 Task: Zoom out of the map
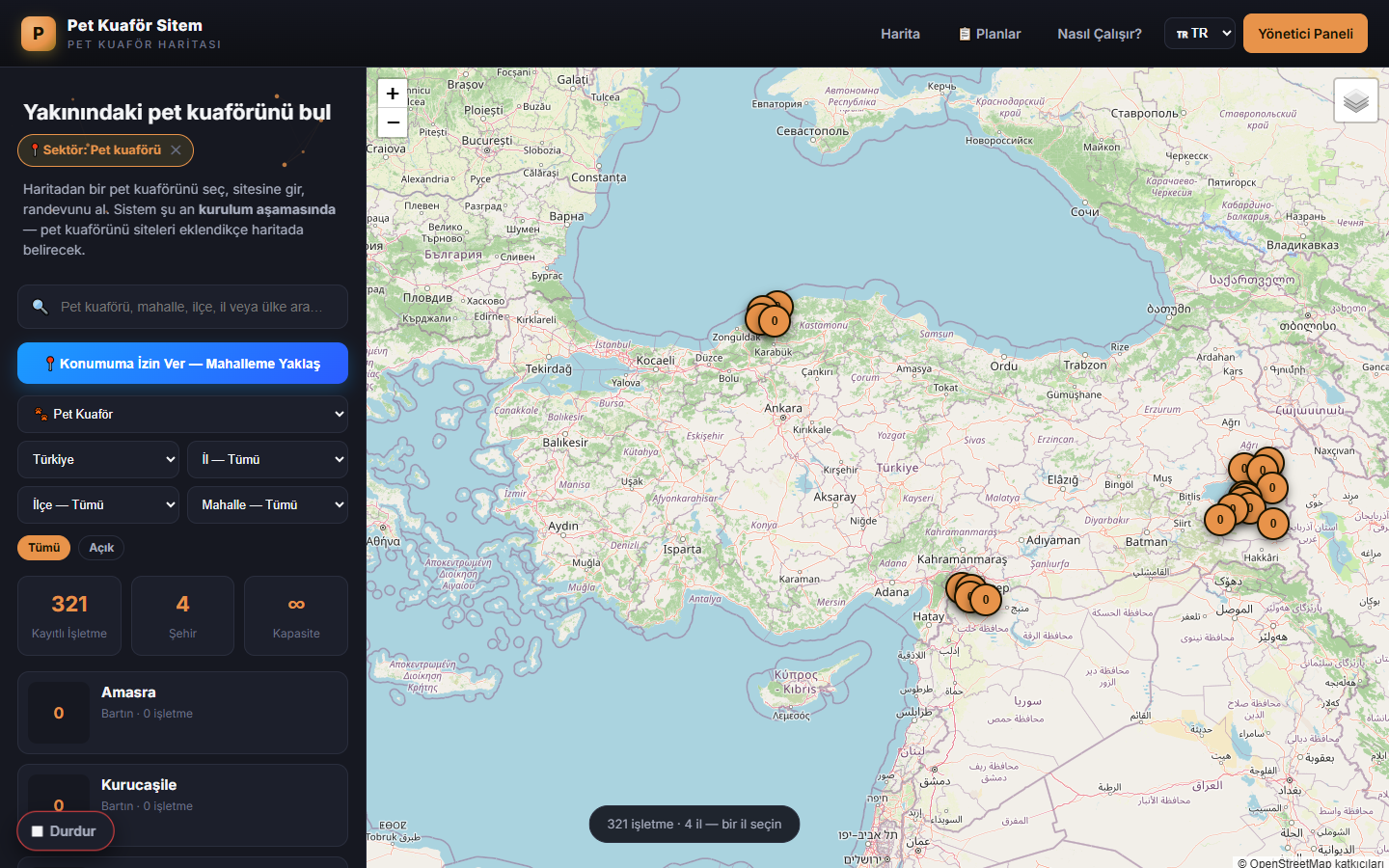click(x=393, y=122)
